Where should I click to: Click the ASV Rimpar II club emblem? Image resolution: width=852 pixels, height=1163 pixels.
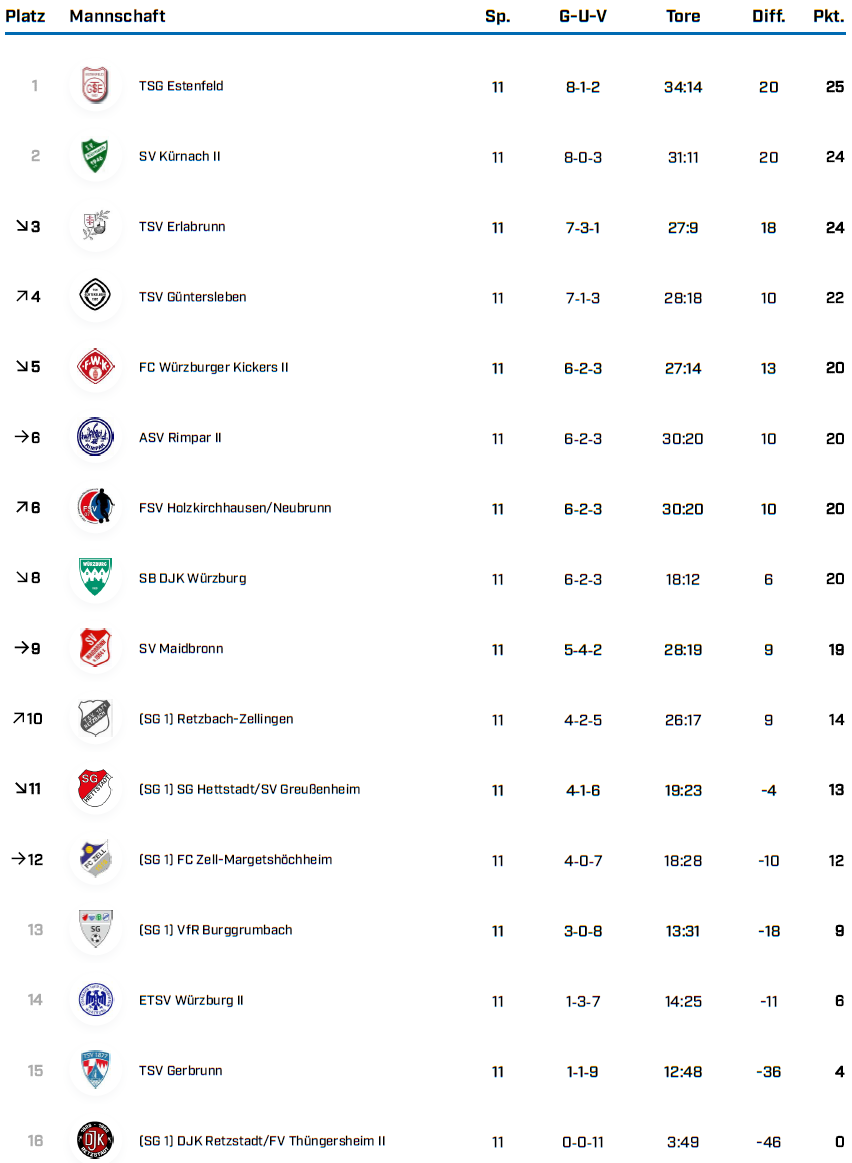tap(96, 438)
